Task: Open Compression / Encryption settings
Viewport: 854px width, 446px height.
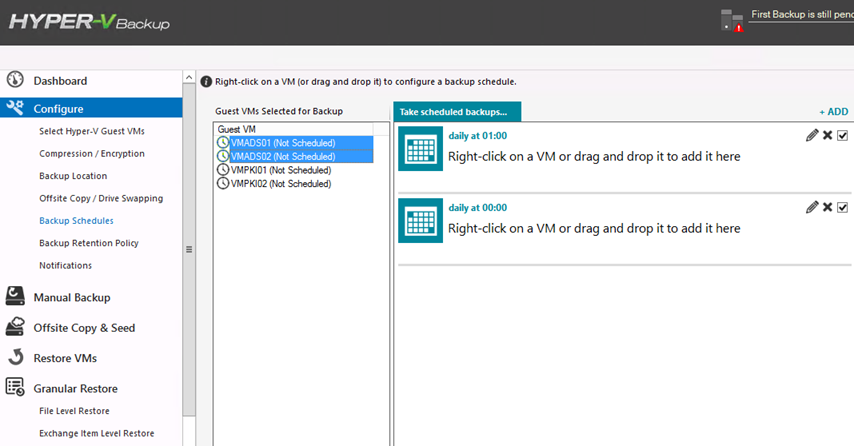Action: click(92, 154)
